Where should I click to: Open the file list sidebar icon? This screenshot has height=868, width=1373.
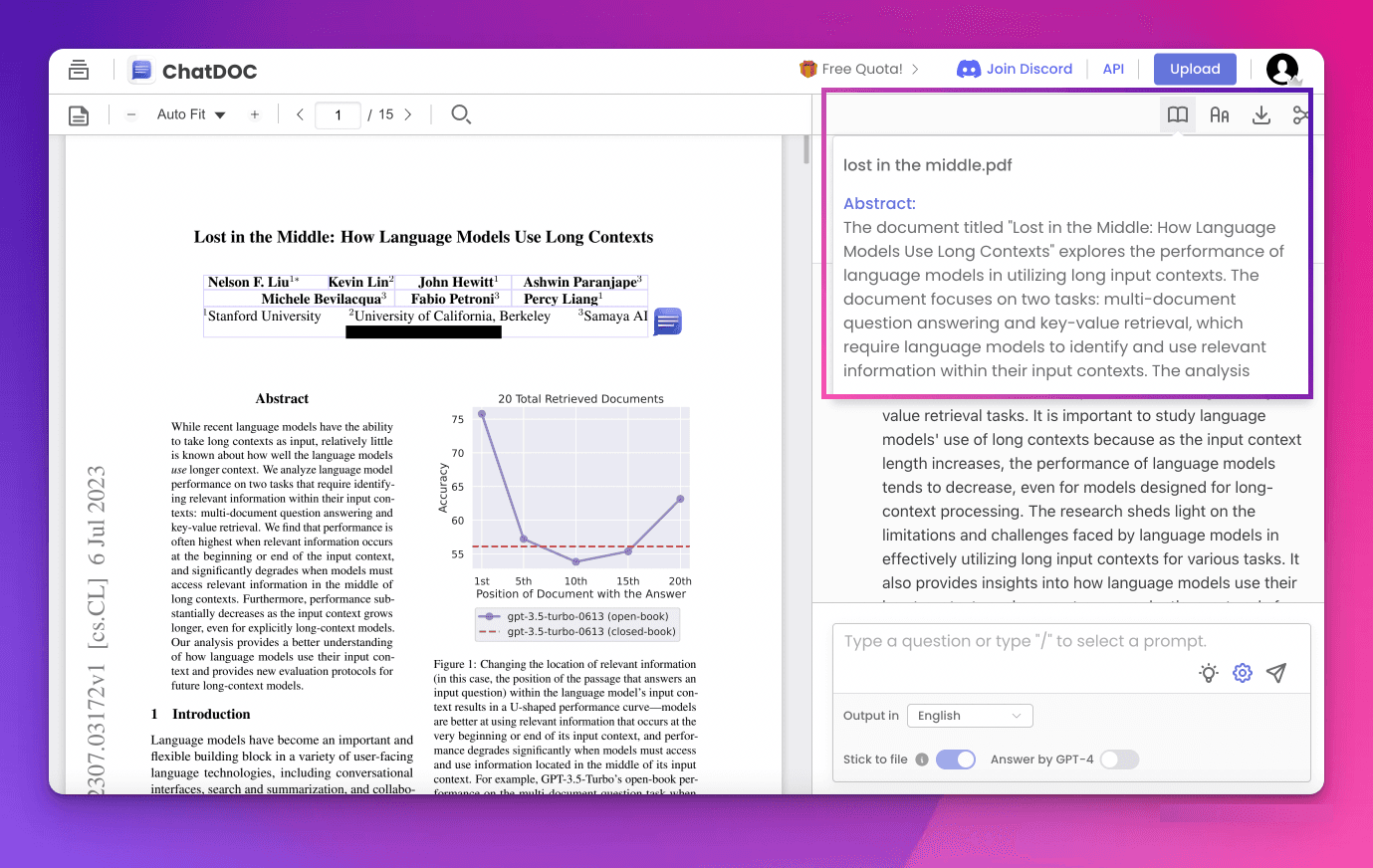79,71
